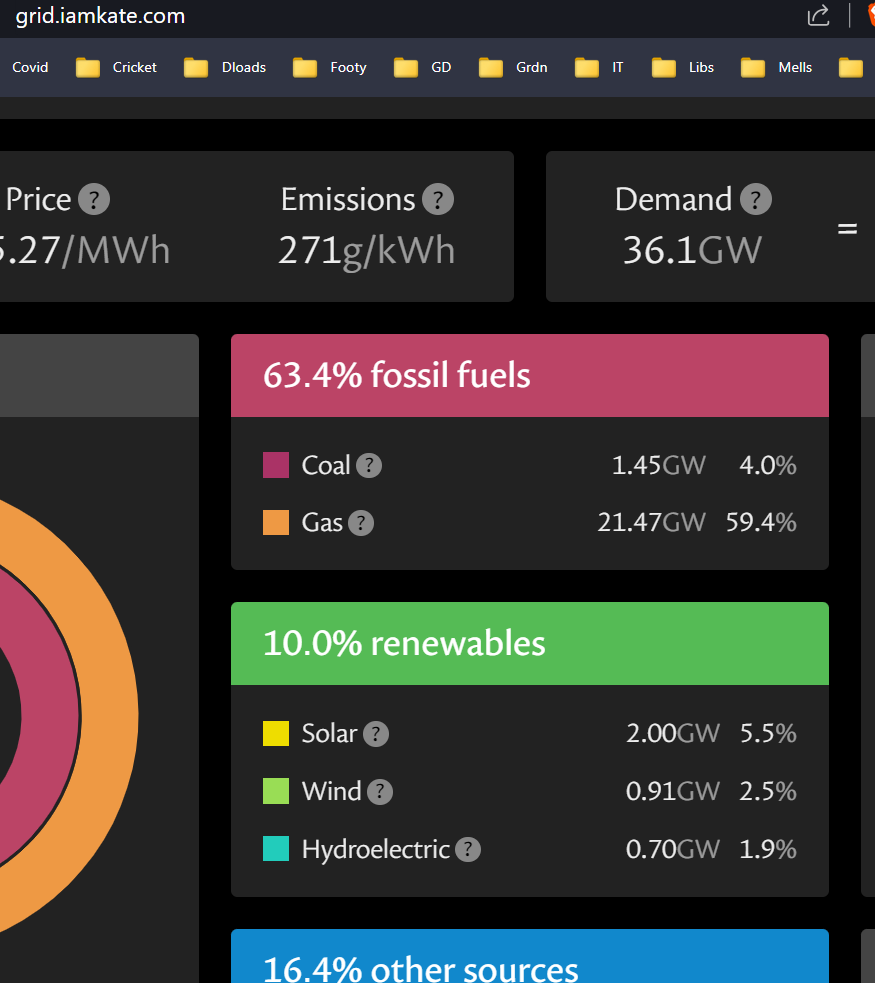Click the share icon in address bar
The width and height of the screenshot is (875, 983).
pyautogui.click(x=818, y=15)
